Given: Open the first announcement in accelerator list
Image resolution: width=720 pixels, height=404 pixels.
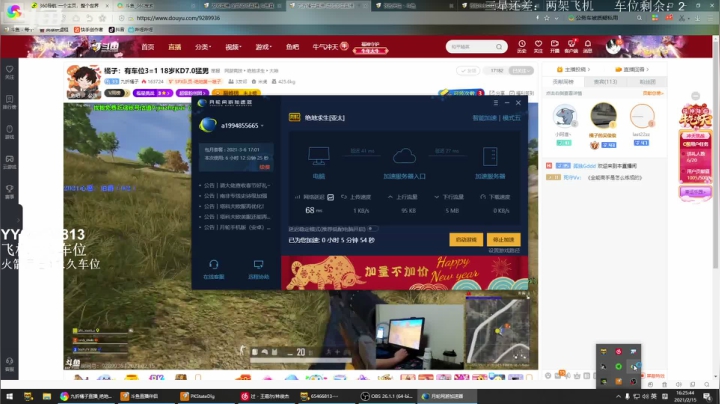Looking at the screenshot, I should tap(236, 185).
